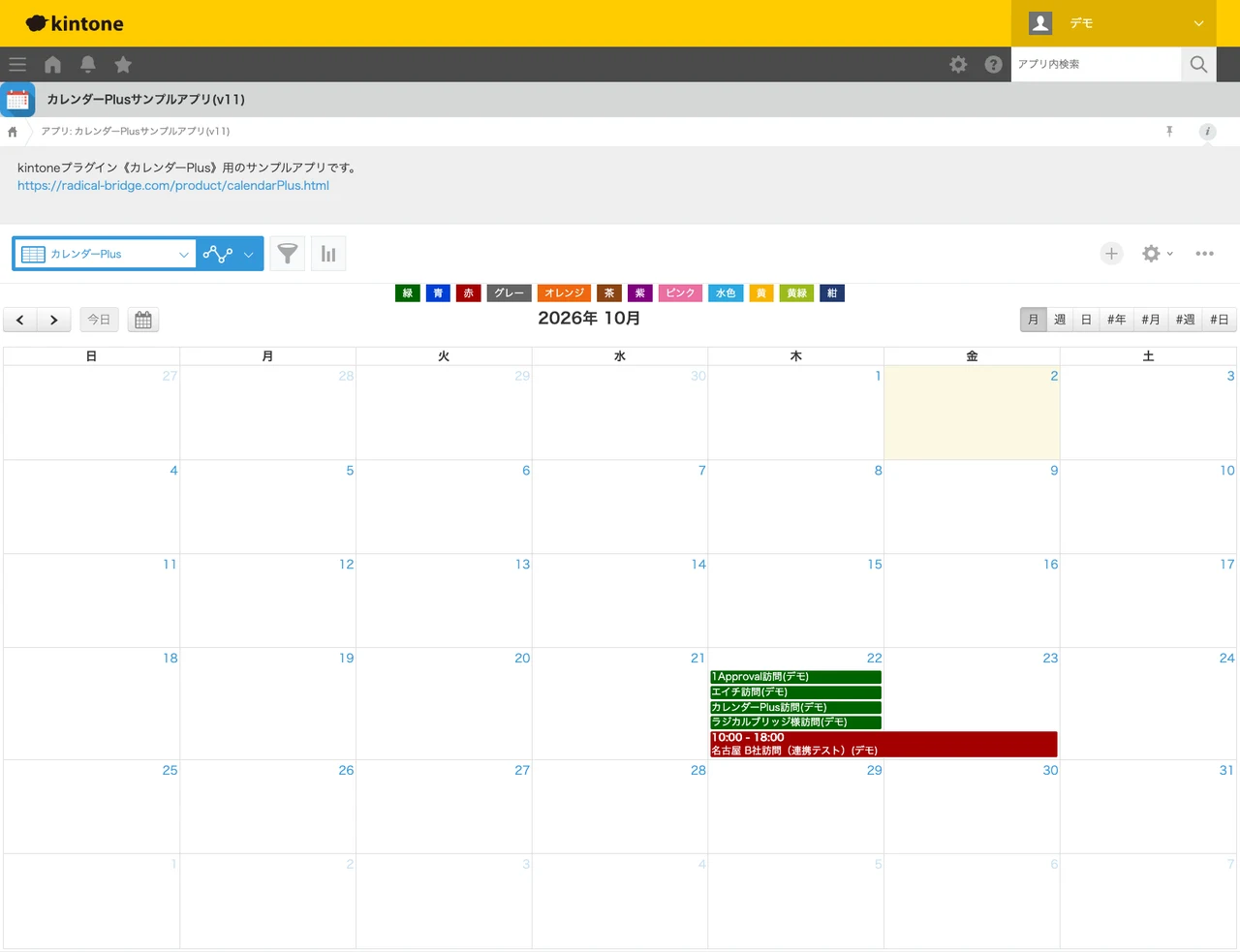
Task: Open the hamburger menu icon
Action: point(17,65)
